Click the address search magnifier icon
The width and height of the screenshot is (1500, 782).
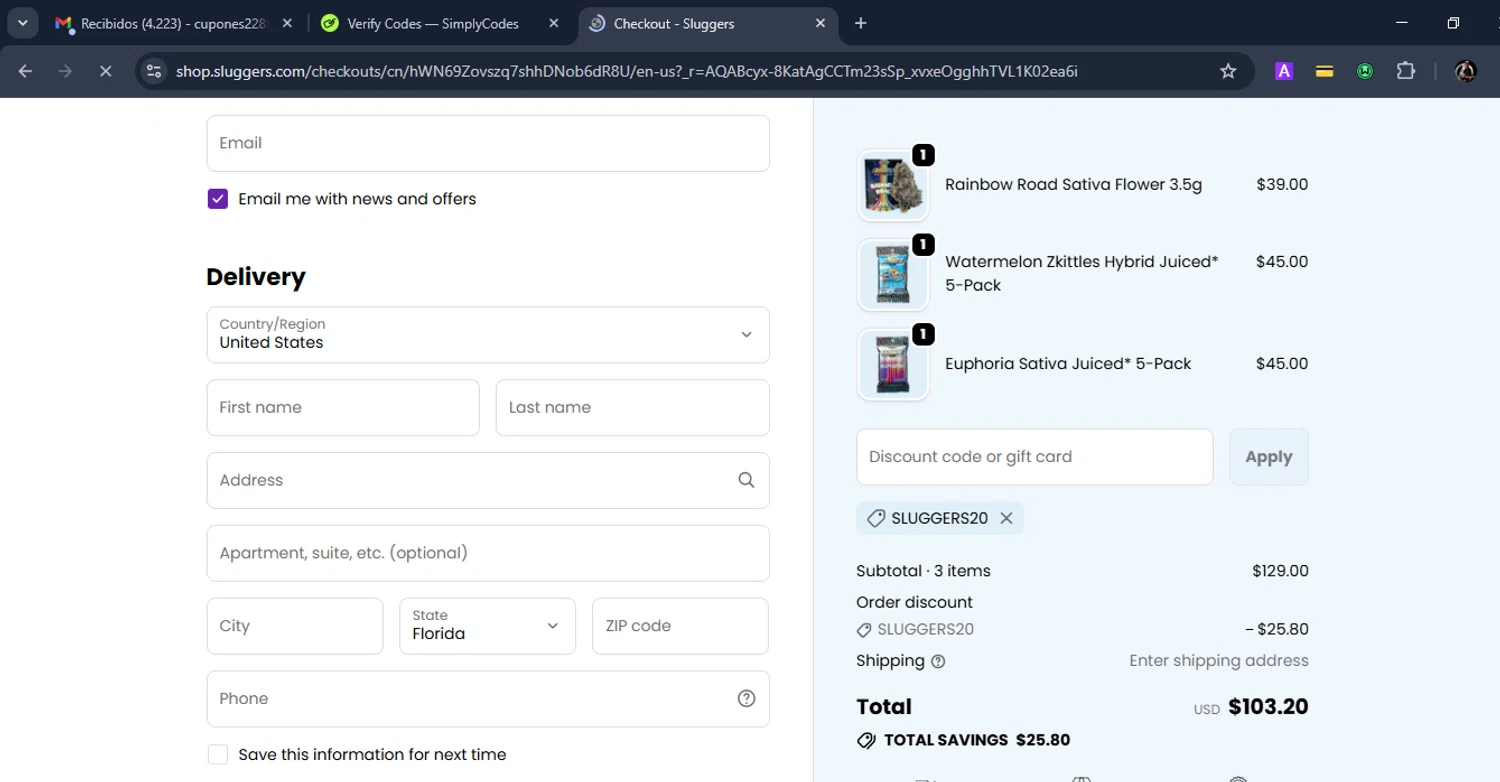coord(746,480)
